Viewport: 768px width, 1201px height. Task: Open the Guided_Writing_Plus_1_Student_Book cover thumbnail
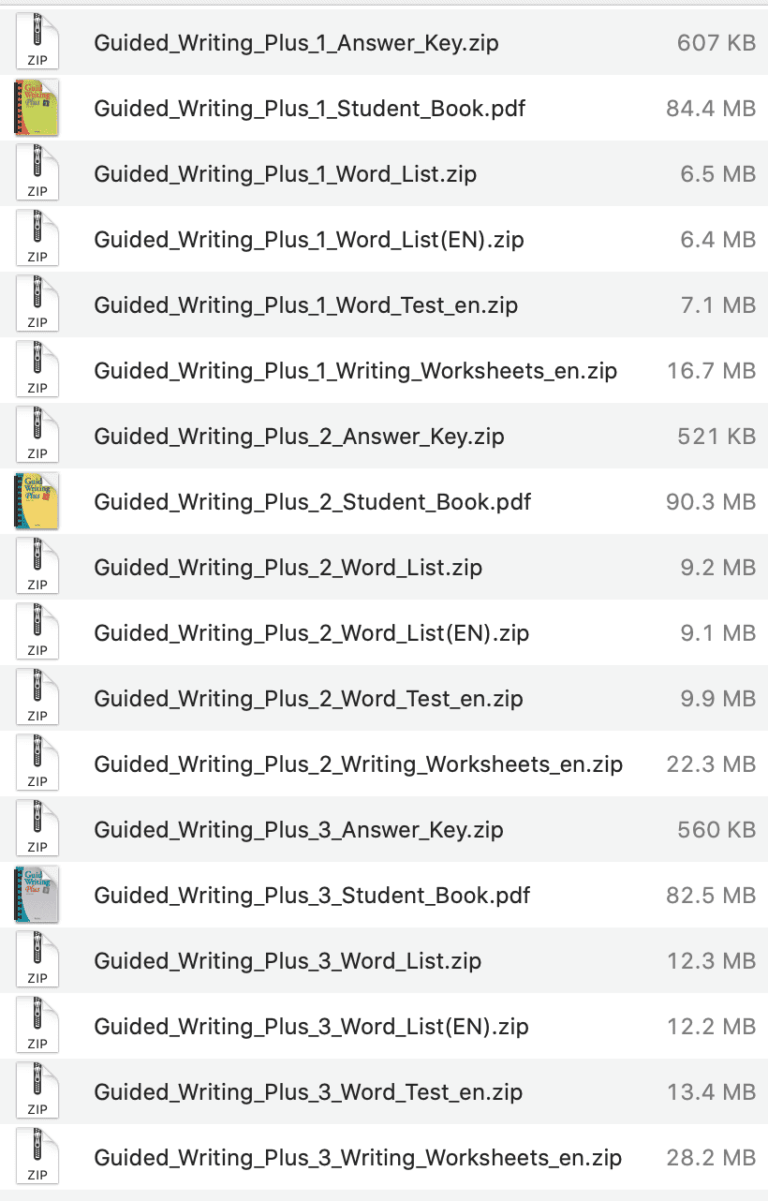[36, 107]
